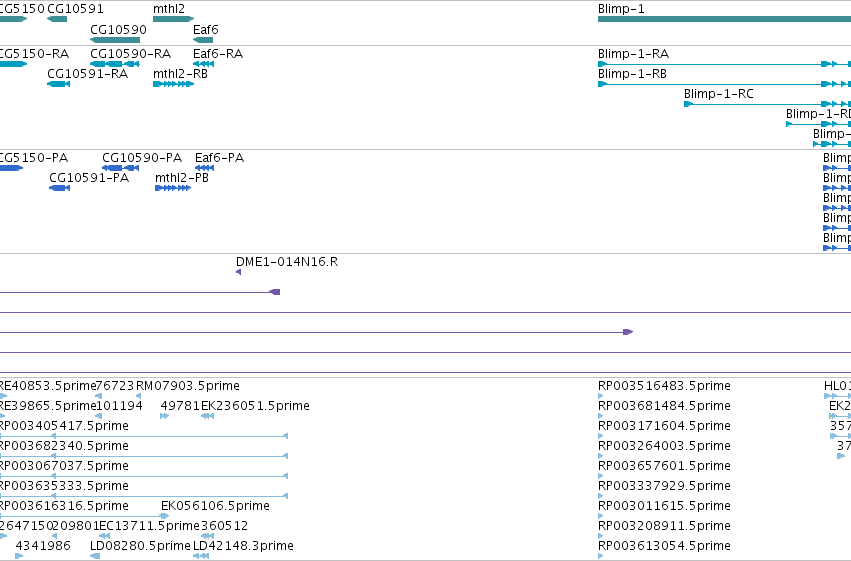Image resolution: width=851 pixels, height=561 pixels.
Task: Open the Blimp-1-RB transcript label
Action: point(632,74)
